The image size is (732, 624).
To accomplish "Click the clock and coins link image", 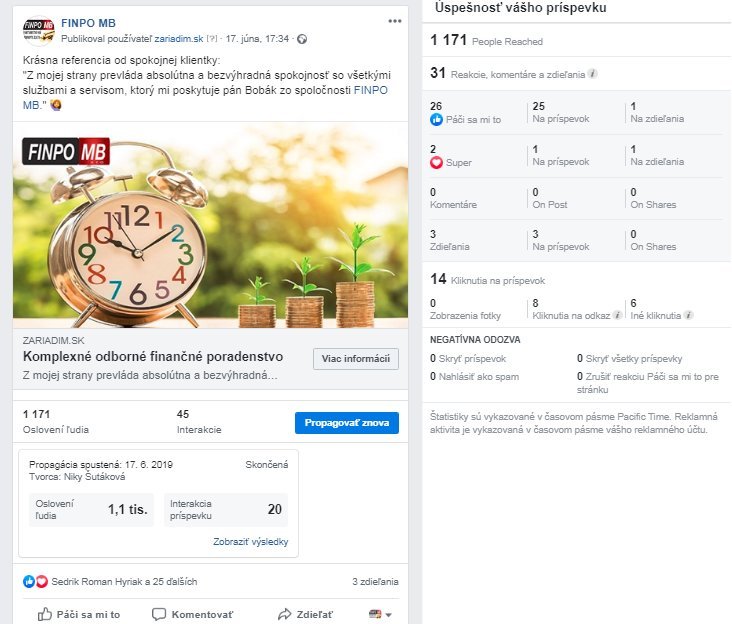I will [210, 227].
